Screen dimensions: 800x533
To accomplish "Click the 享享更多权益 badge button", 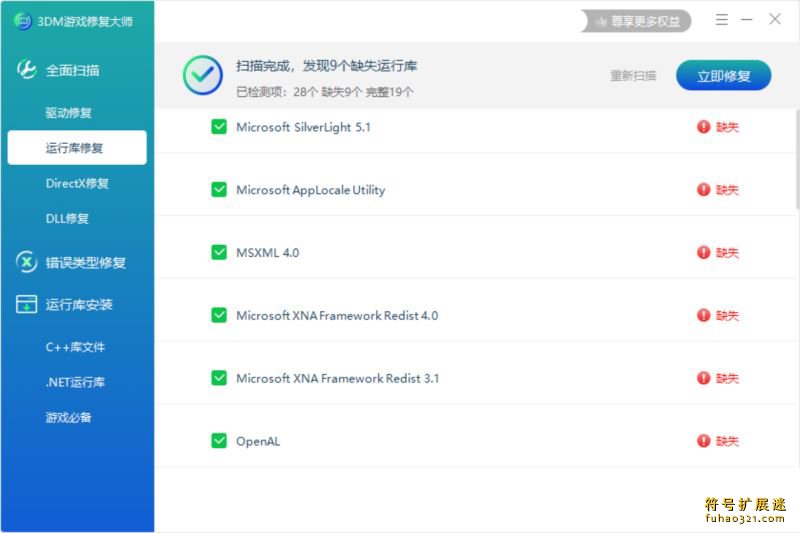I will [x=636, y=21].
